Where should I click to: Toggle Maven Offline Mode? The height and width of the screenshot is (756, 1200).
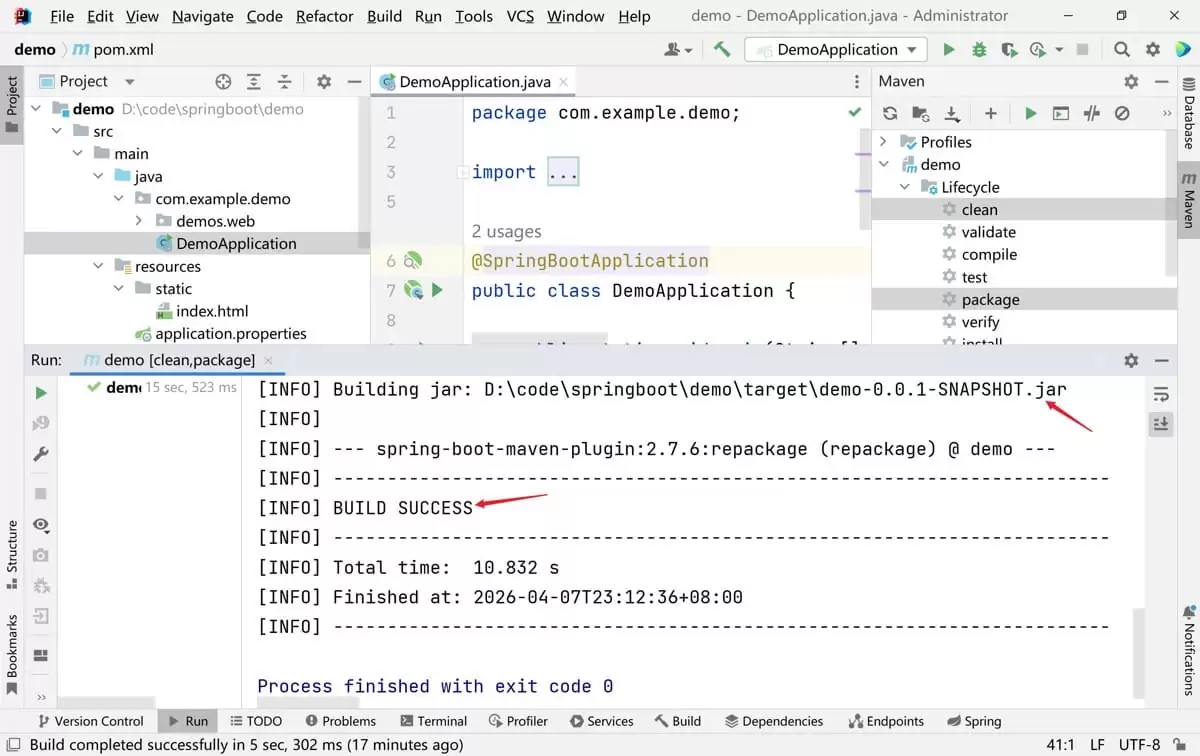[1092, 113]
